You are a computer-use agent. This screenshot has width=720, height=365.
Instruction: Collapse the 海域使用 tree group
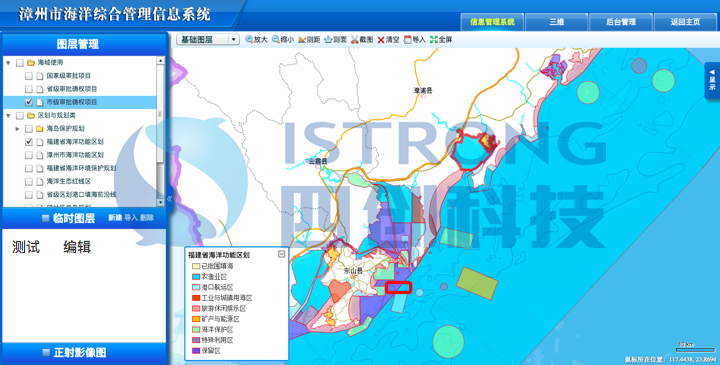point(8,62)
